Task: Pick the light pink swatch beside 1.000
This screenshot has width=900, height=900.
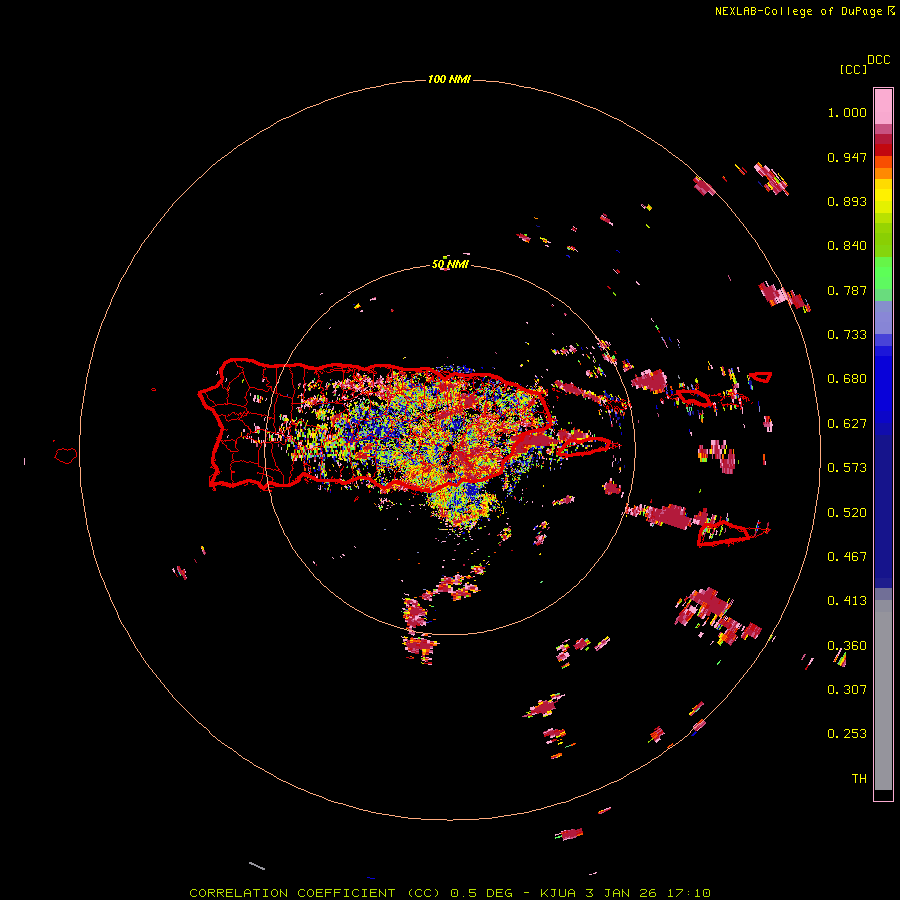Action: coord(883,107)
